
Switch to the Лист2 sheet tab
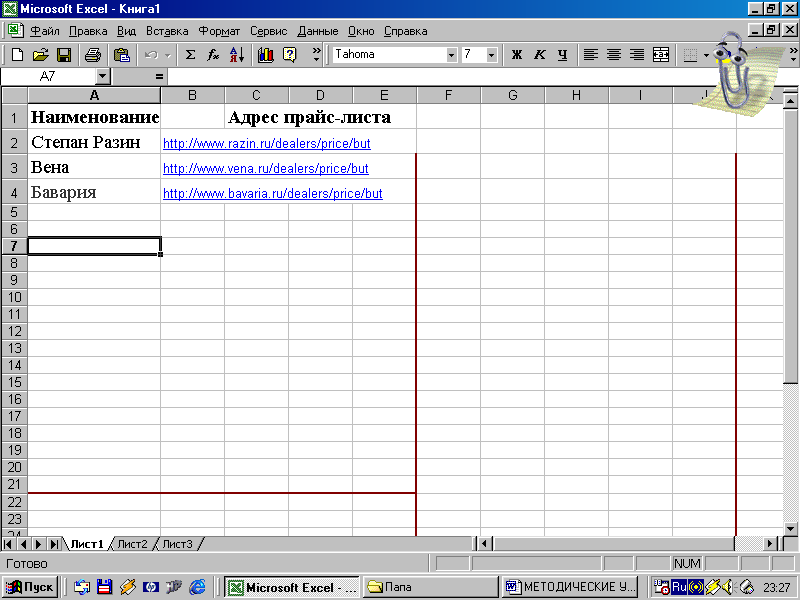tap(132, 544)
